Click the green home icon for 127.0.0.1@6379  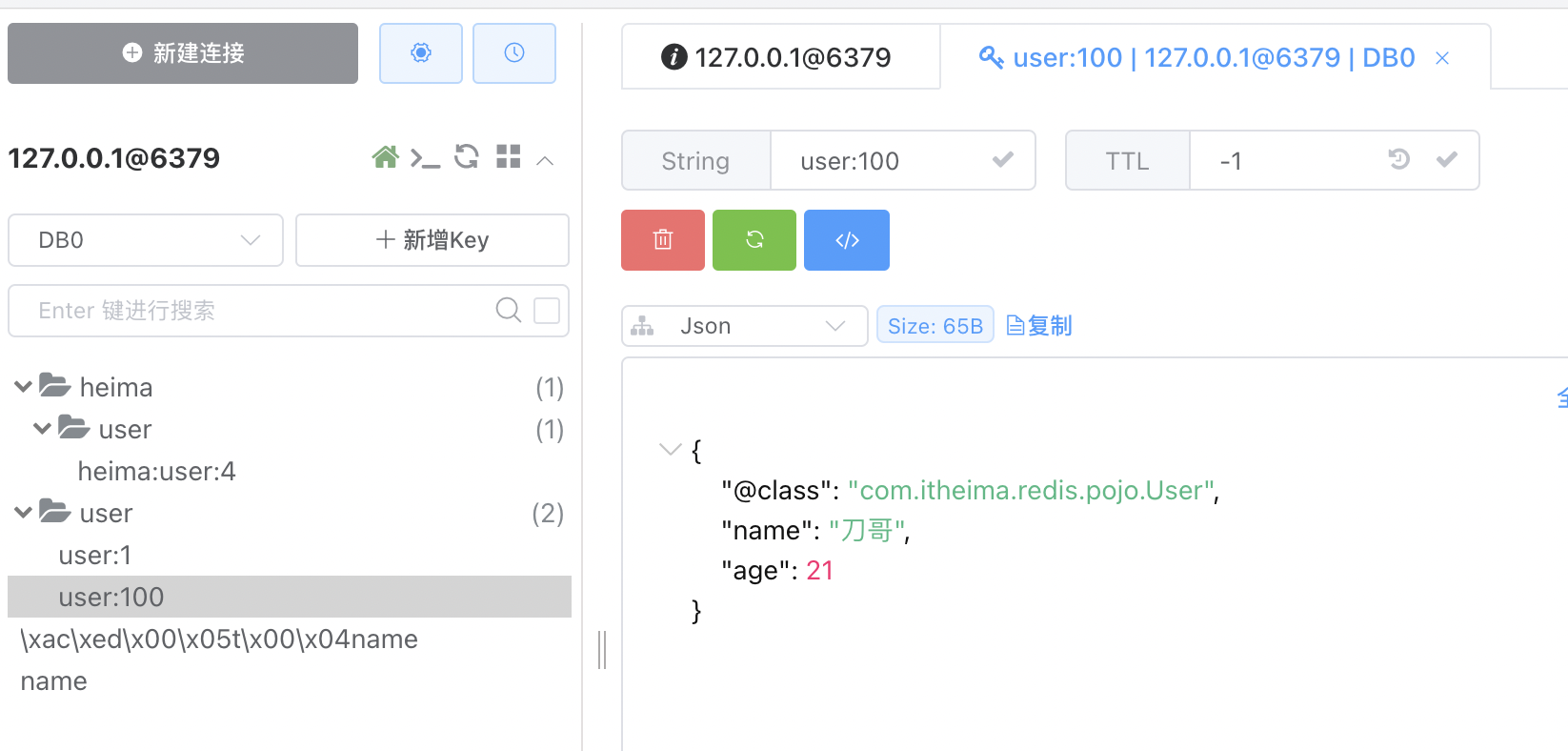385,157
